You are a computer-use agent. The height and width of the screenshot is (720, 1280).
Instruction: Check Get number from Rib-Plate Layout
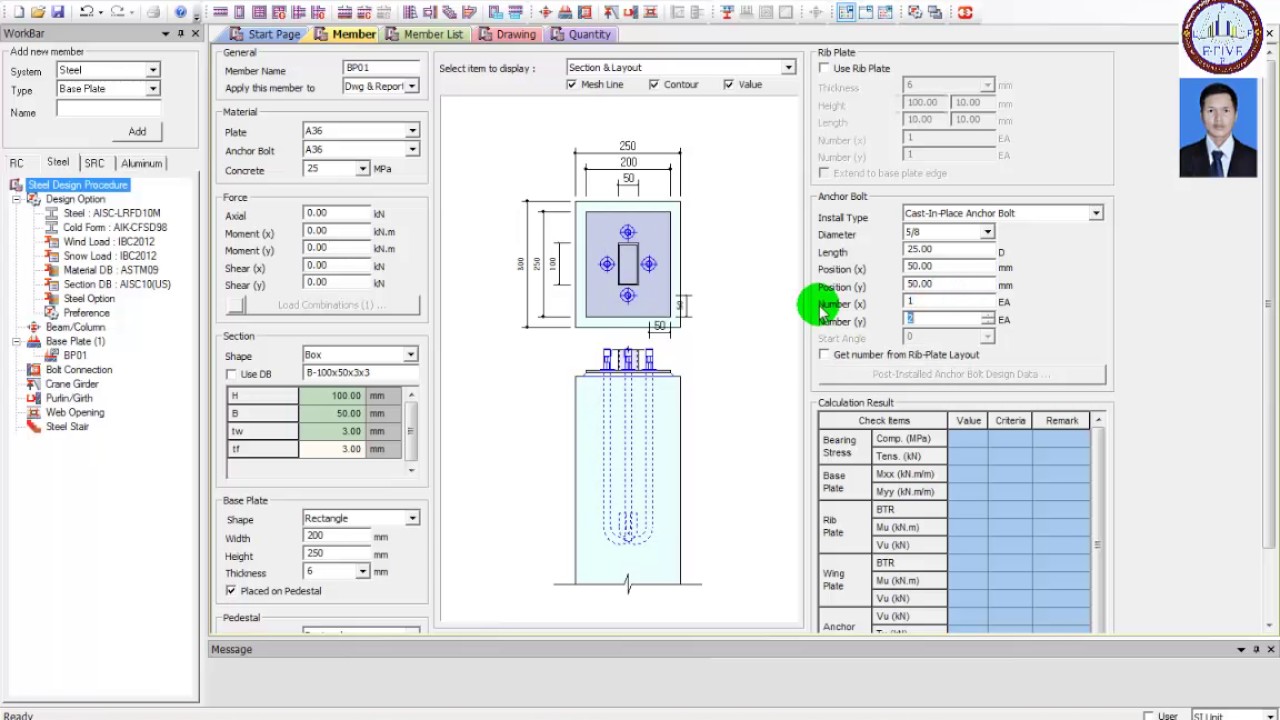tap(824, 354)
